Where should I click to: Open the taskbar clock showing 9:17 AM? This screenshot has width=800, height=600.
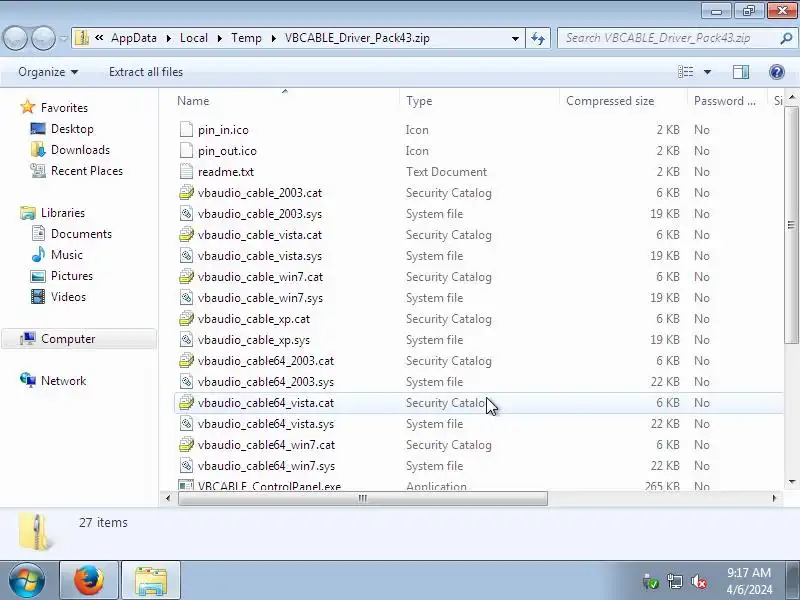point(749,581)
